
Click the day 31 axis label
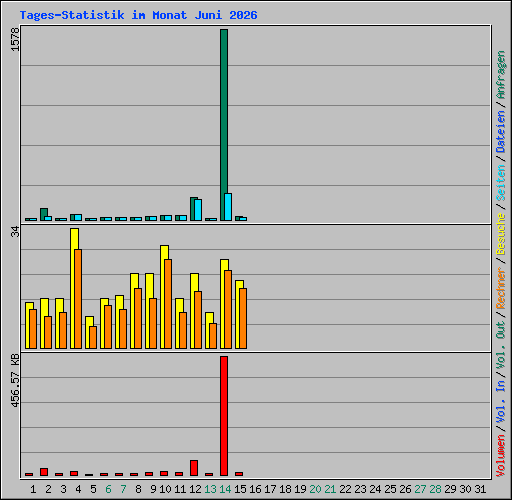point(480,489)
